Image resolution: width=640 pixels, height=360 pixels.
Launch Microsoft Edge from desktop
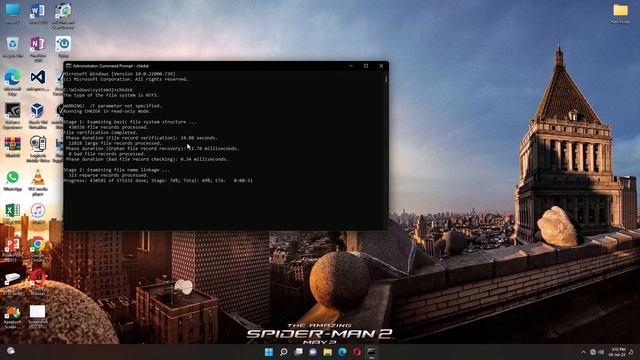13,82
